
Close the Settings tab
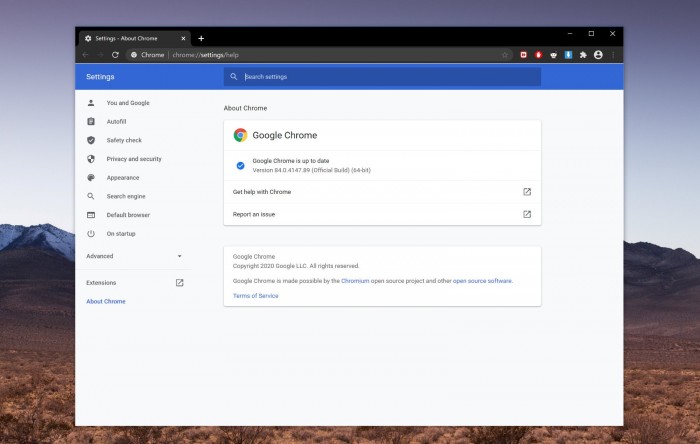pyautogui.click(x=183, y=38)
